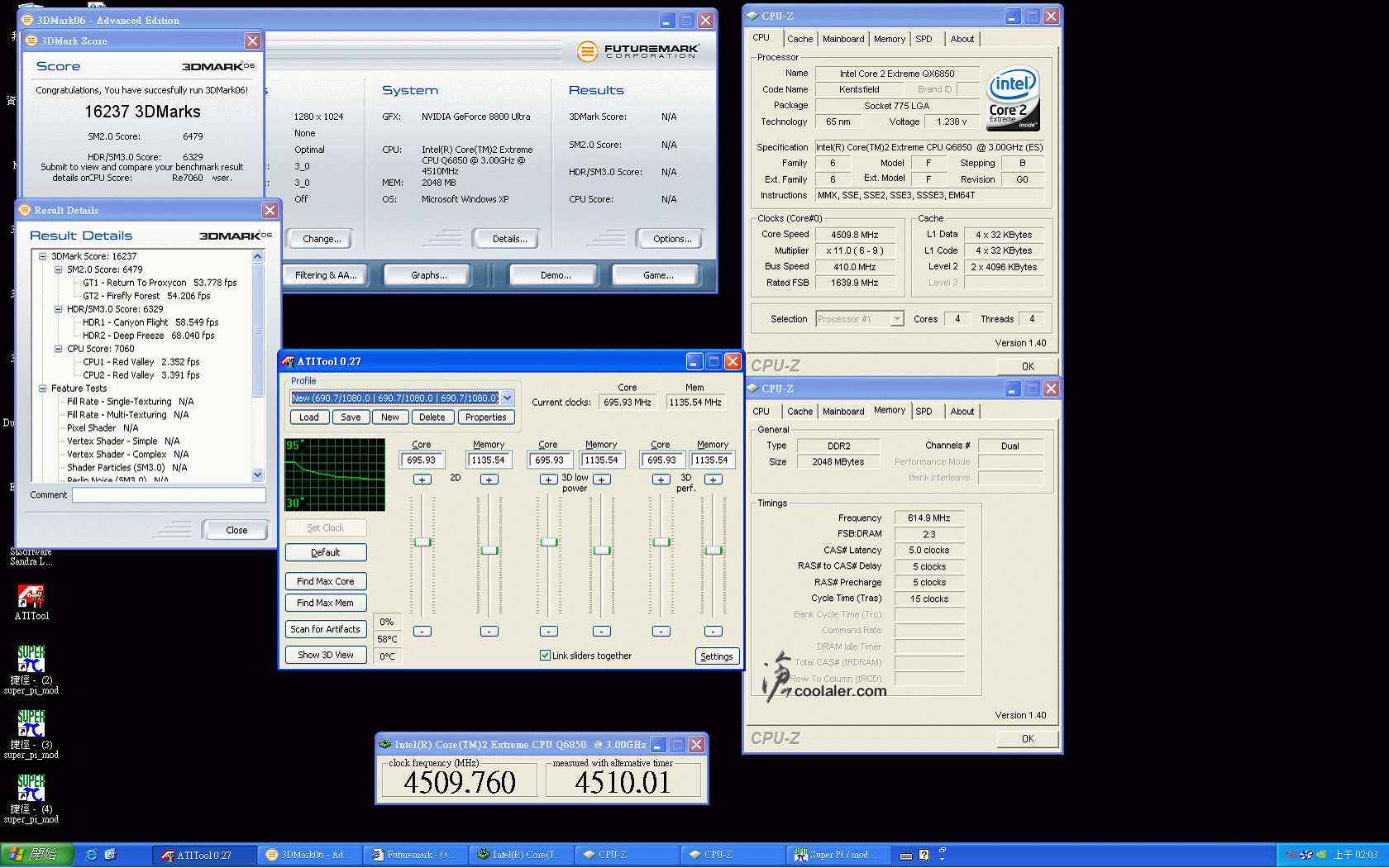Click the Result Details scrollbar down arrow
This screenshot has width=1389, height=868.
click(258, 475)
